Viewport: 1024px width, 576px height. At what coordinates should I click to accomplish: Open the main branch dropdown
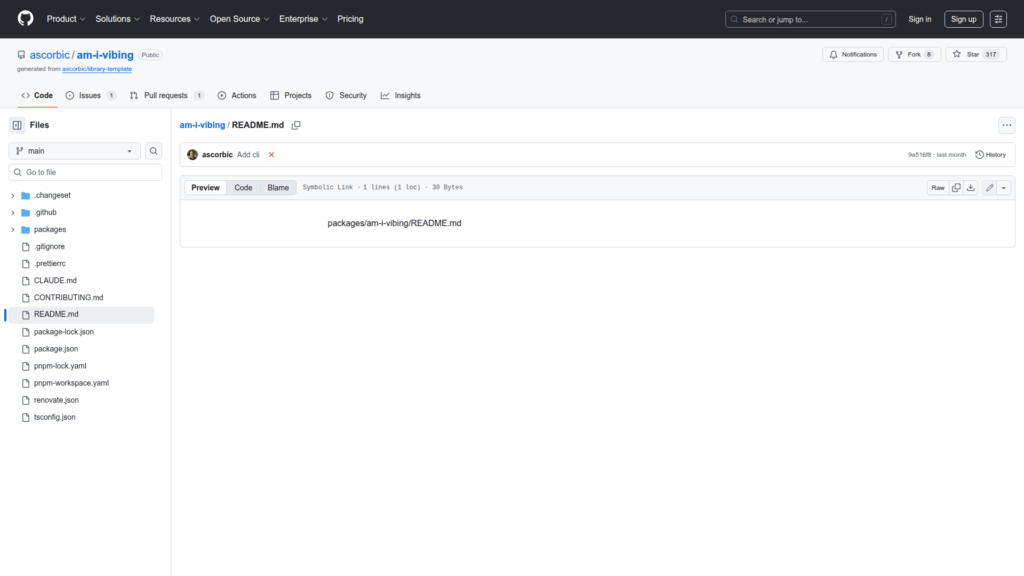coord(75,151)
